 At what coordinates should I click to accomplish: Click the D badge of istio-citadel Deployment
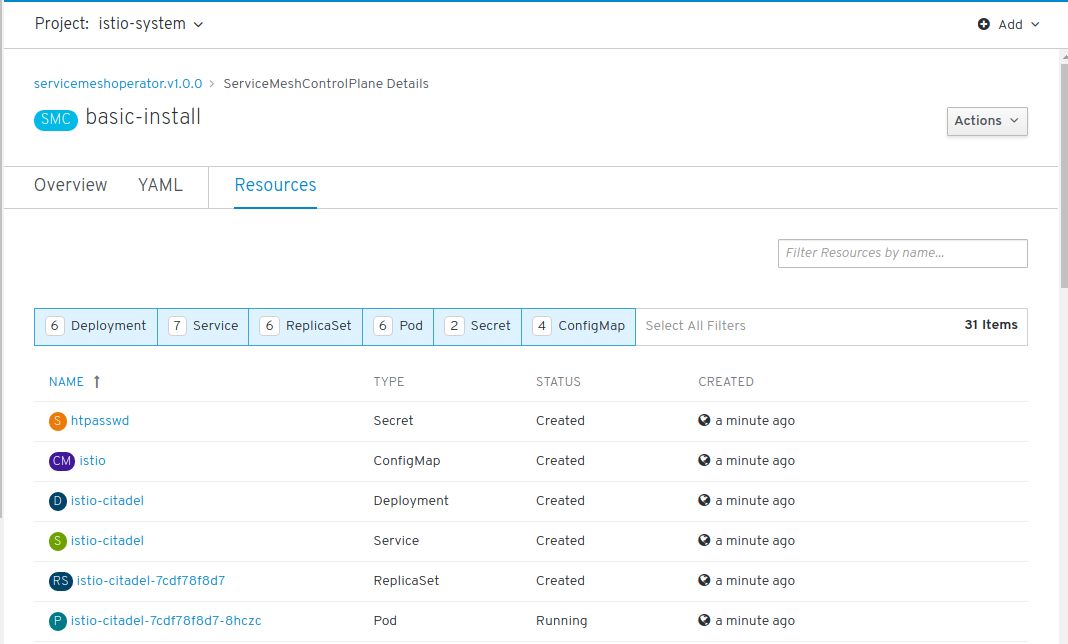[x=58, y=501]
